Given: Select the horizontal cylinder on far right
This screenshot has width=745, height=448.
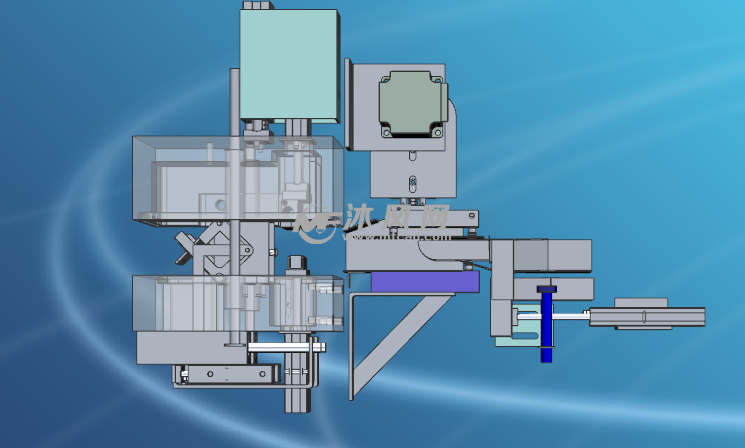Looking at the screenshot, I should tap(650, 316).
